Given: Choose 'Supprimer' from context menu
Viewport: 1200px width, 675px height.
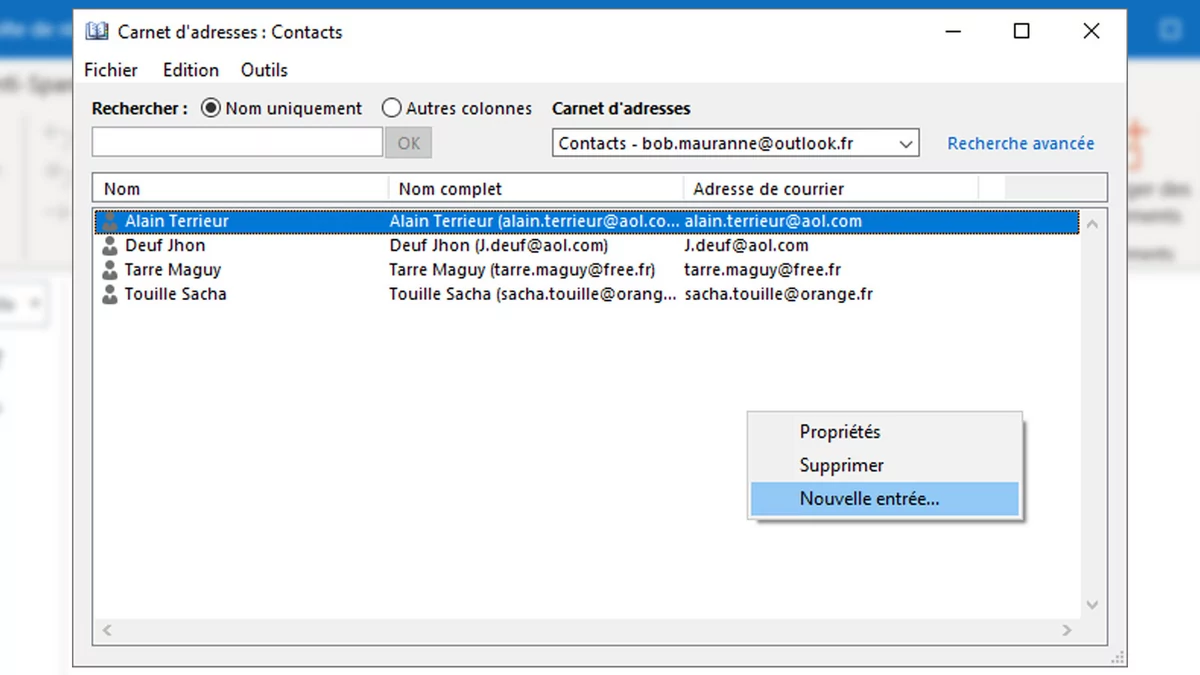Looking at the screenshot, I should tap(842, 465).
